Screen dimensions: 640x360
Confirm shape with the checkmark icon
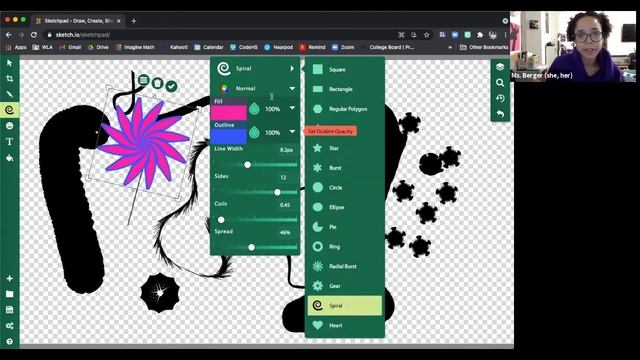[171, 86]
